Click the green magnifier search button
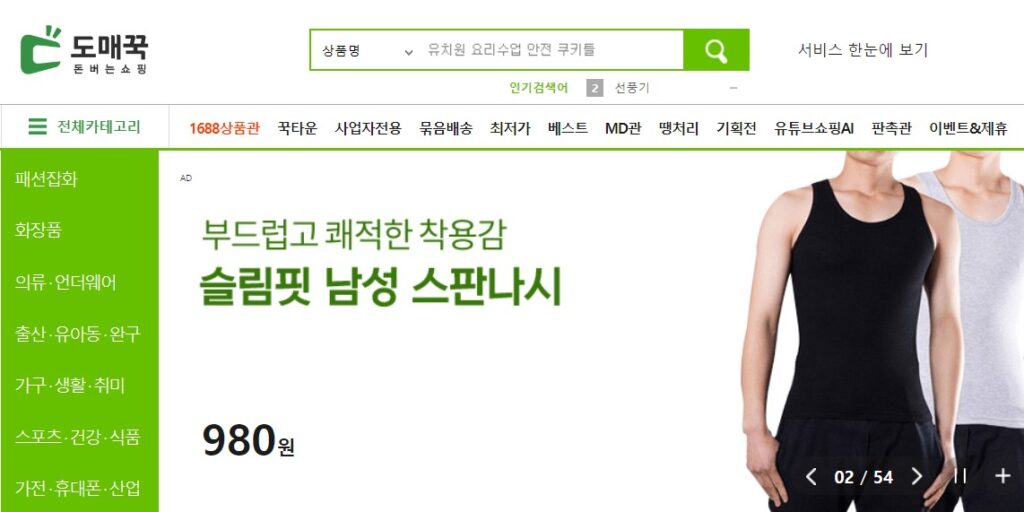Screen dimensions: 1024x512 [x=716, y=50]
